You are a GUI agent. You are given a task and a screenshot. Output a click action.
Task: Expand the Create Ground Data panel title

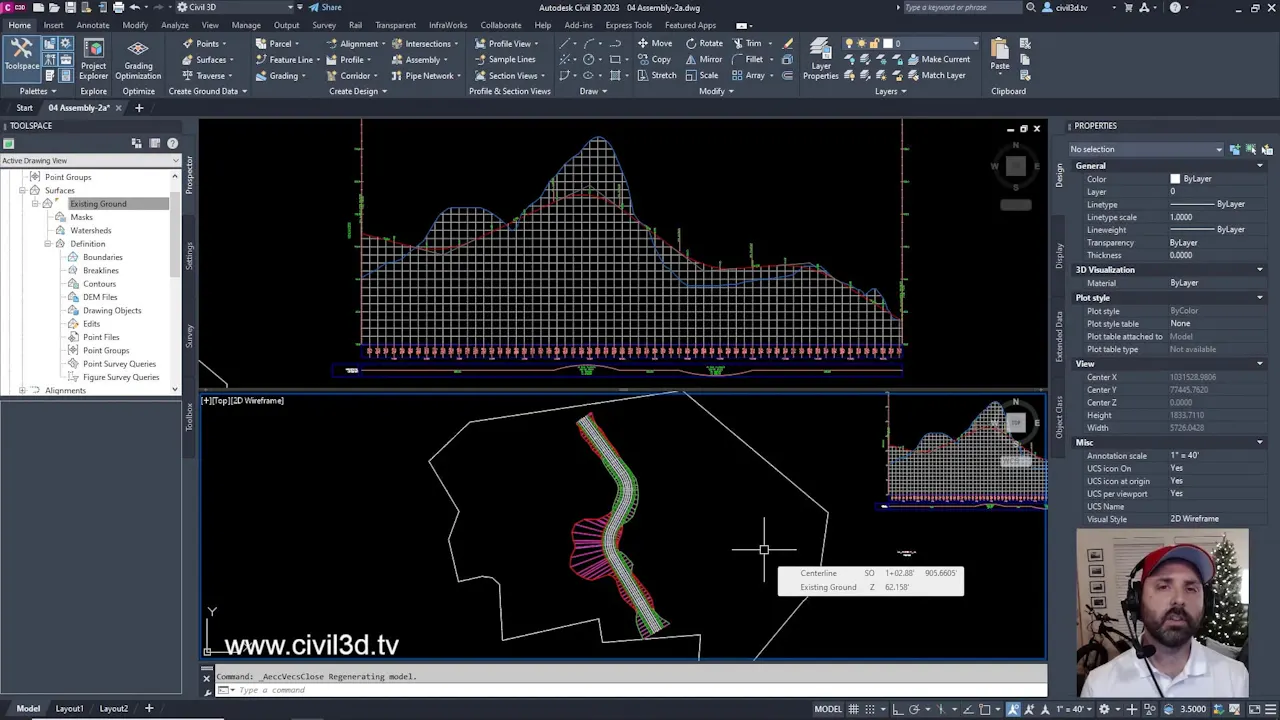pos(207,91)
